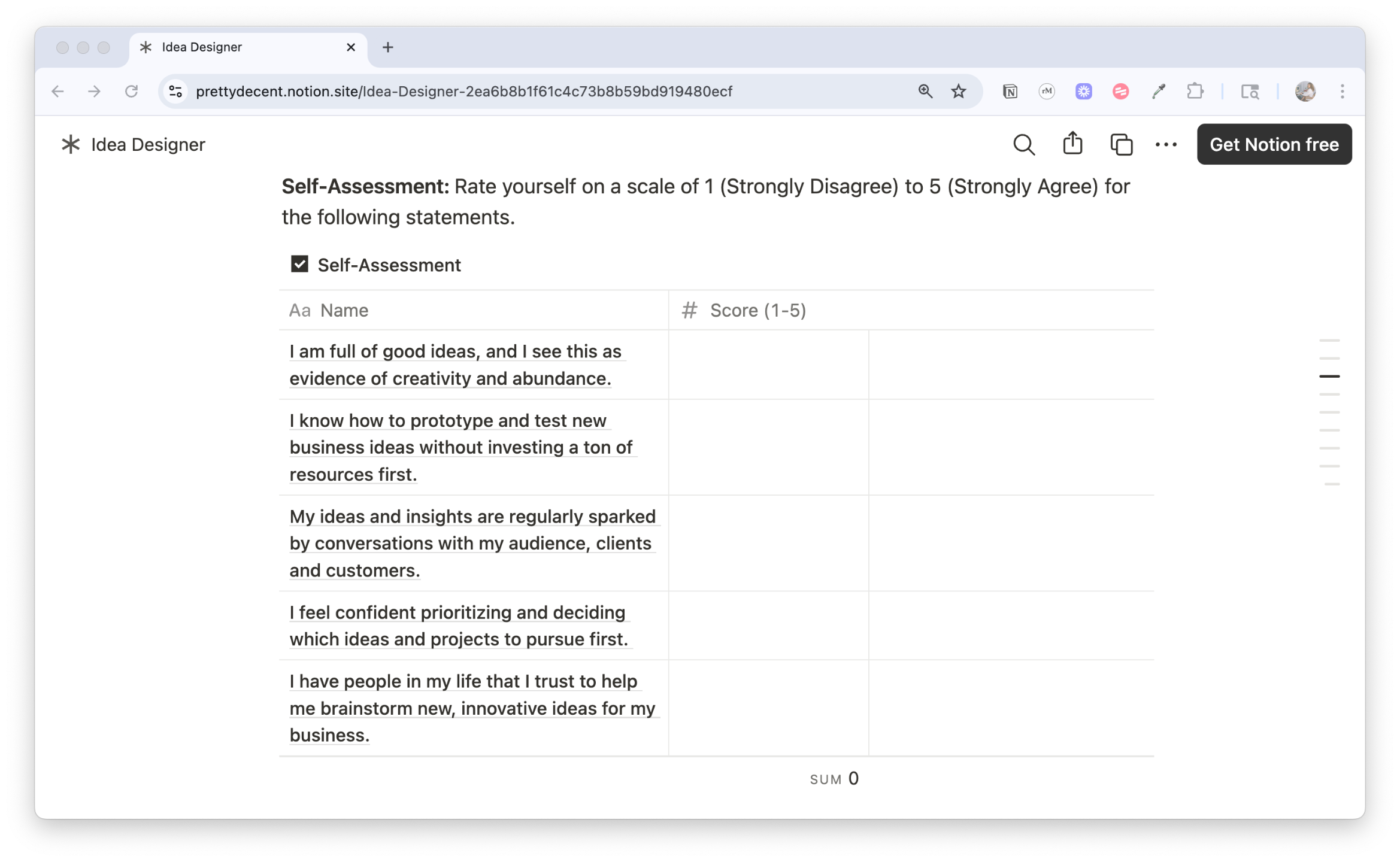Screen dimensions: 1400x862
Task: Click the eyedropper extension icon
Action: [1157, 92]
